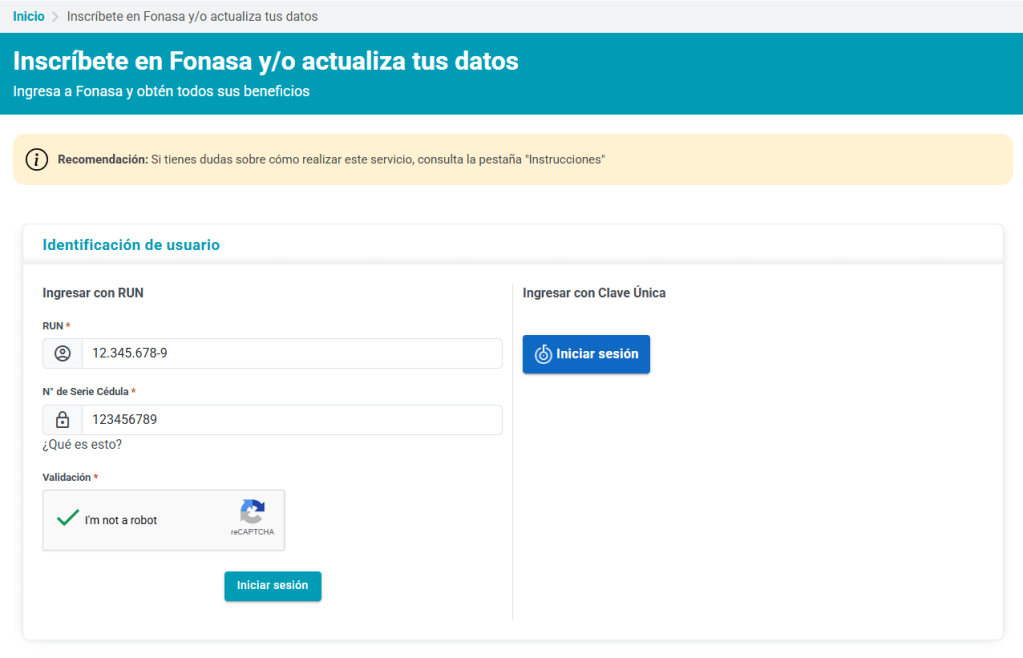Click the Clave Única icon on blue button
This screenshot has height=658, width=1023.
pyautogui.click(x=543, y=354)
